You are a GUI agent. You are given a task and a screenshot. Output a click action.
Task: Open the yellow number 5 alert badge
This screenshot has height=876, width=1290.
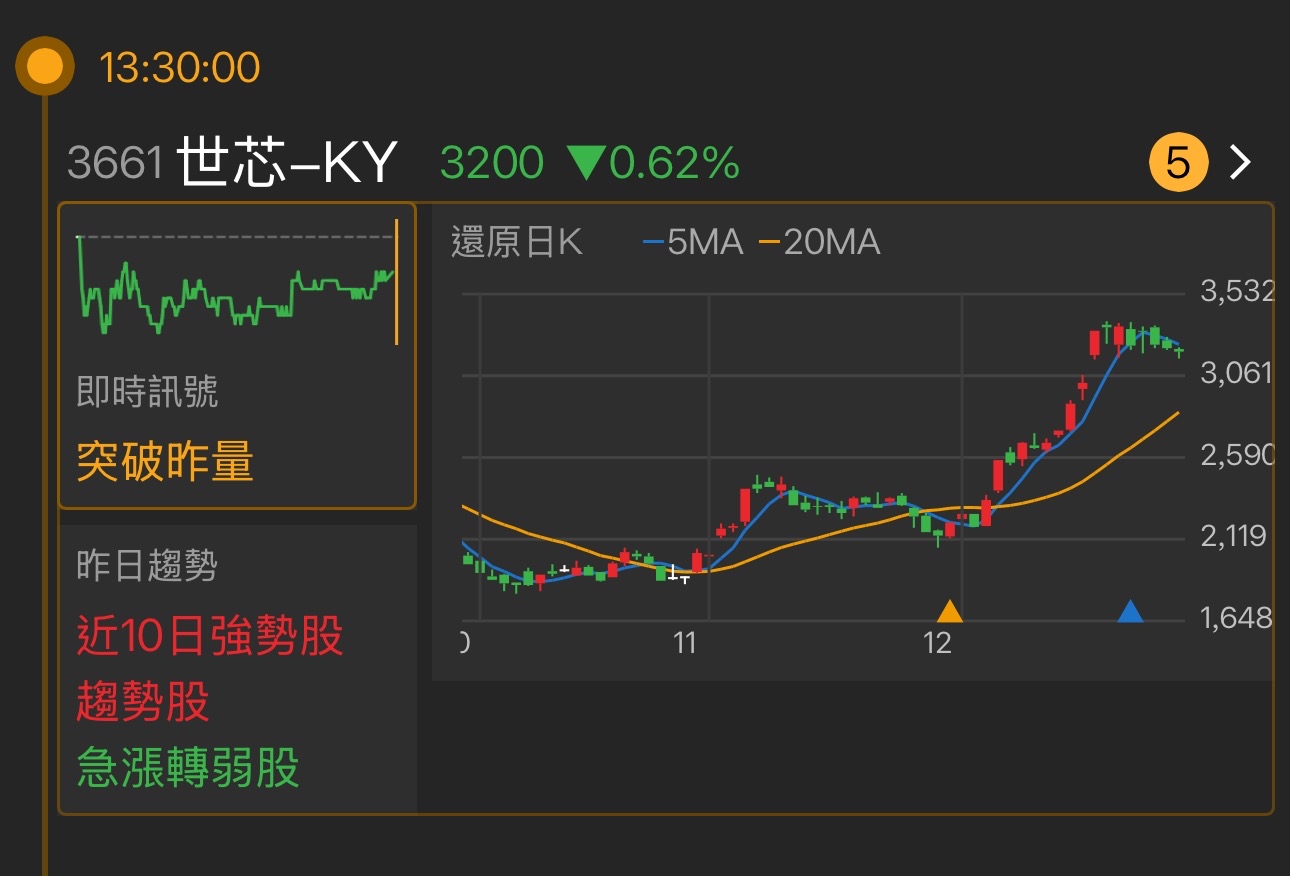(1177, 160)
